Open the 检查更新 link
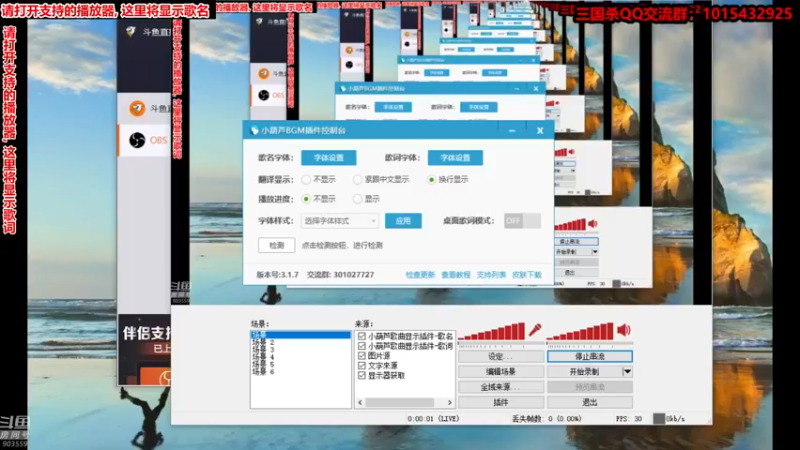Viewport: 800px width, 450px height. (420, 274)
